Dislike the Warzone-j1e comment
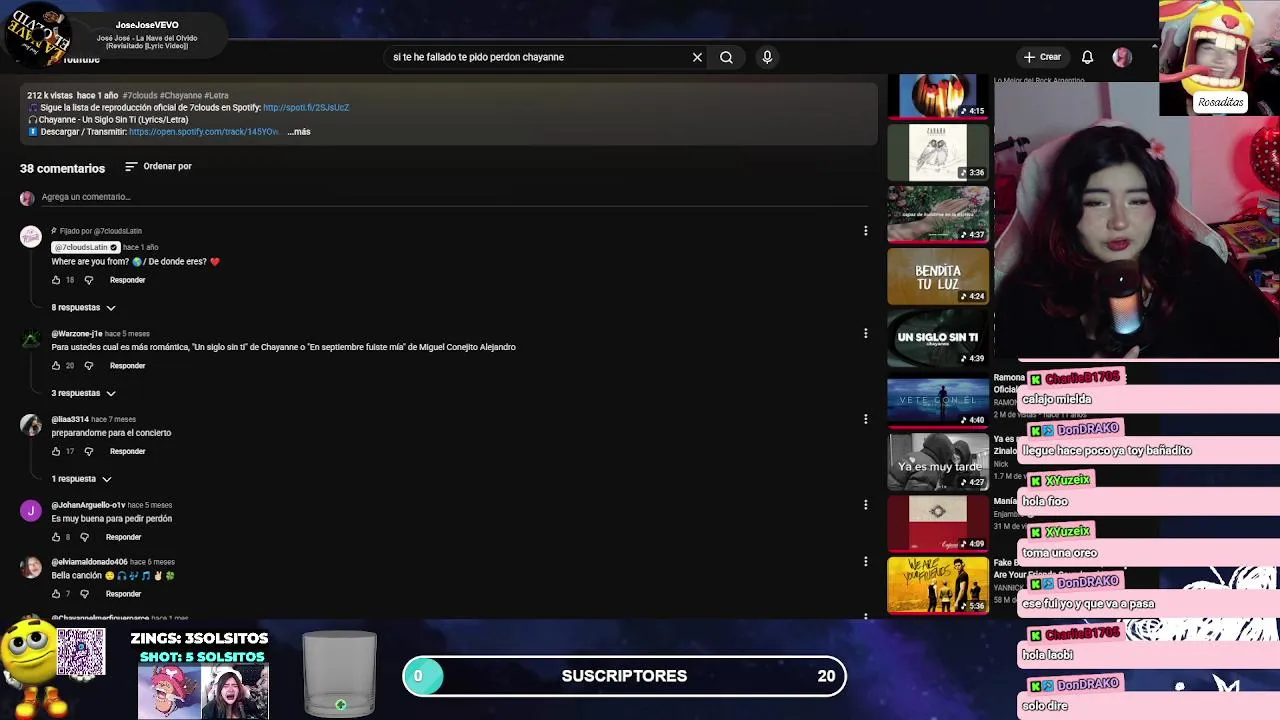Viewport: 1280px width, 720px height. point(89,366)
